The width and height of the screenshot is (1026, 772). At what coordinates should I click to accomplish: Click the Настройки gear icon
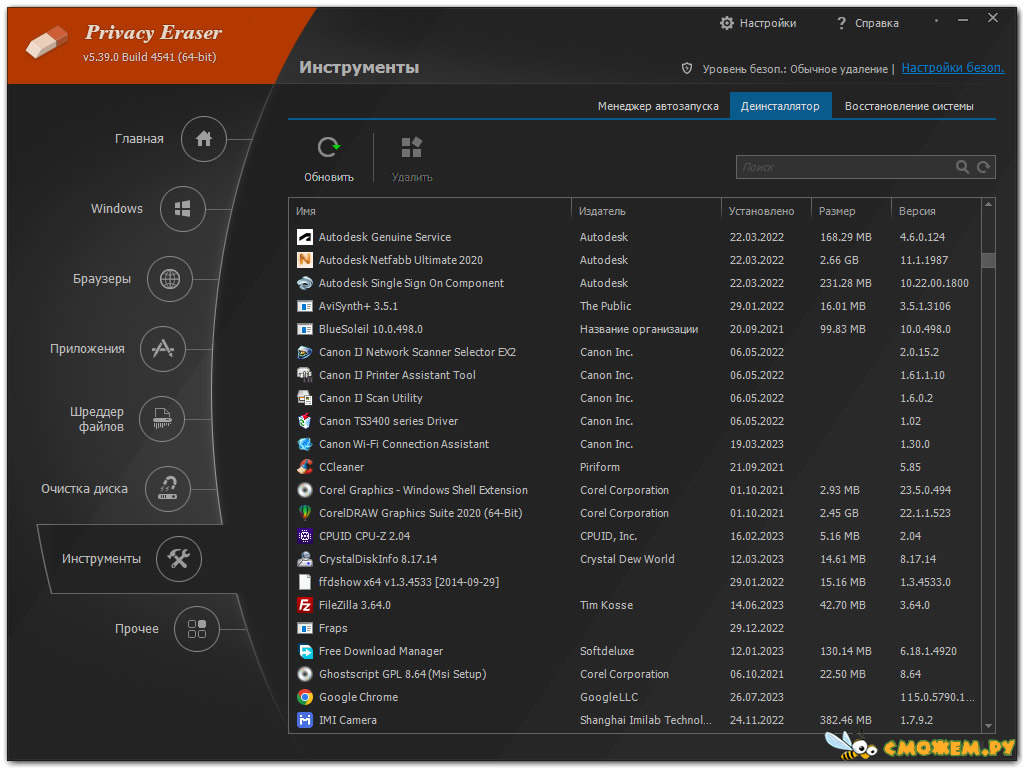[x=726, y=23]
